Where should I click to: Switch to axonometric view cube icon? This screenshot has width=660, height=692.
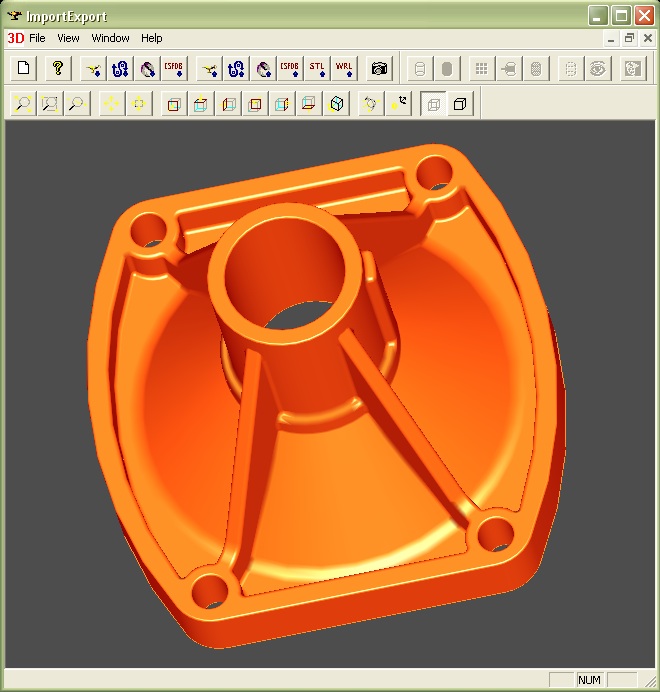[x=336, y=104]
